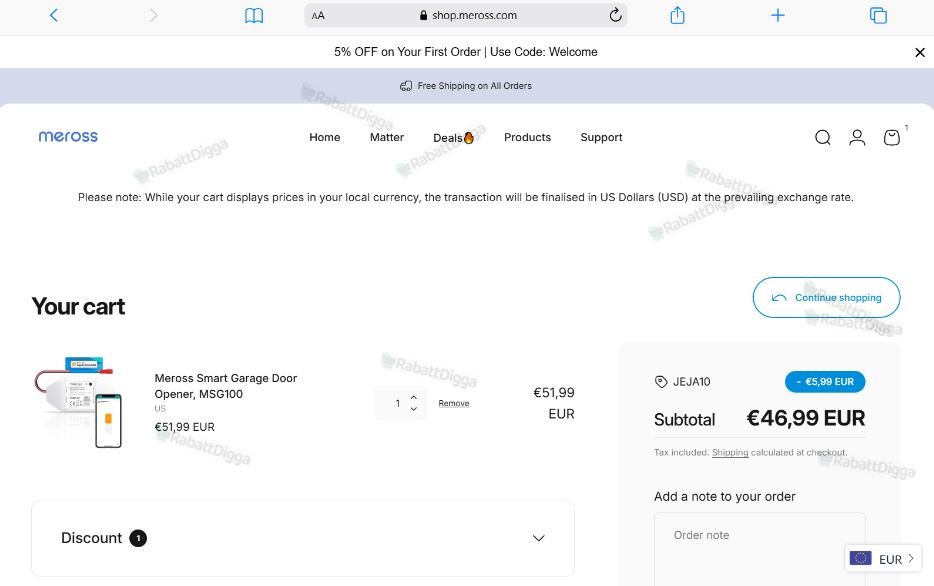The height and width of the screenshot is (586, 934).
Task: Tap the AA reader text-size control
Action: pyautogui.click(x=318, y=15)
